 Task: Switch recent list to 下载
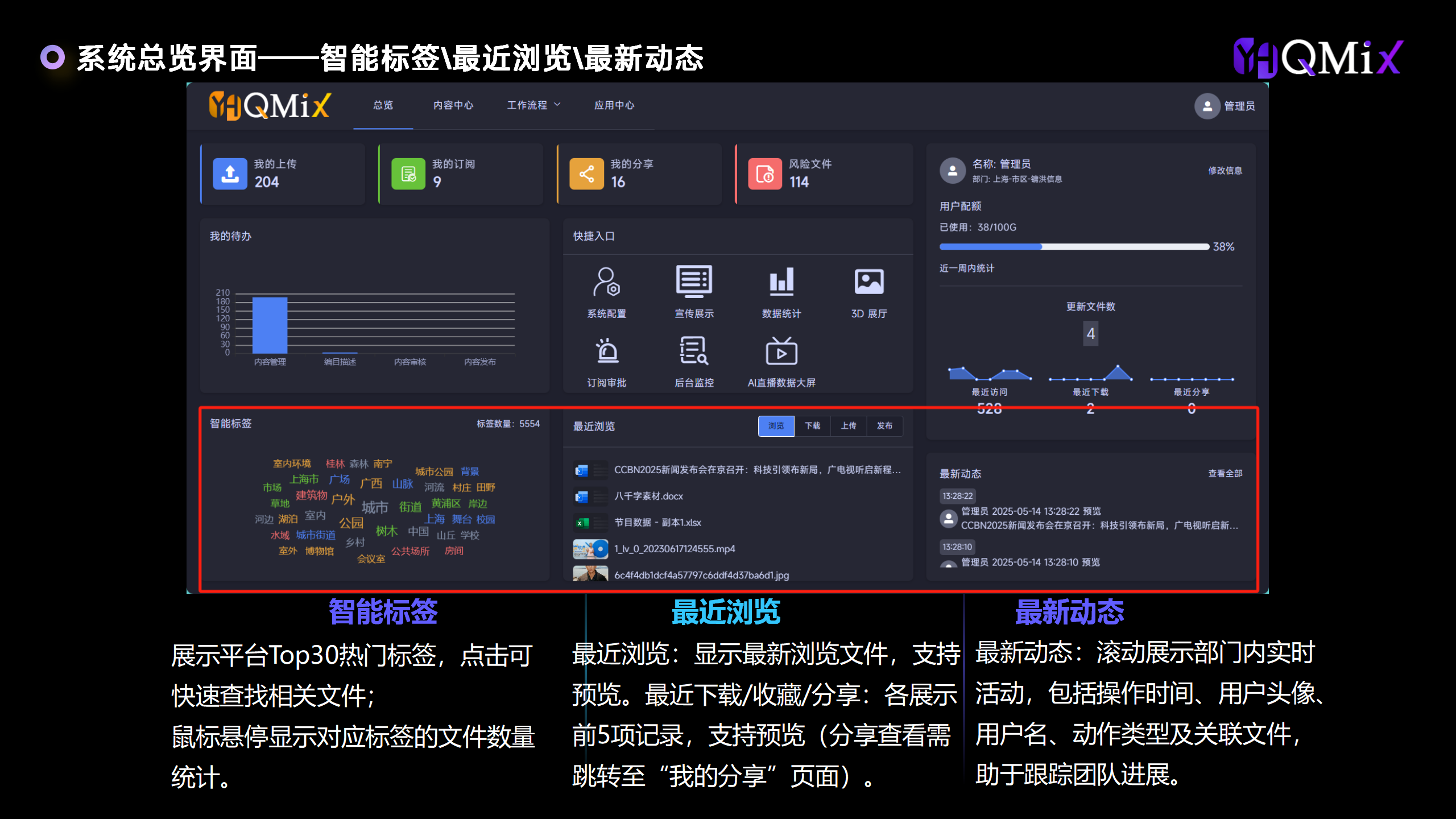point(812,425)
